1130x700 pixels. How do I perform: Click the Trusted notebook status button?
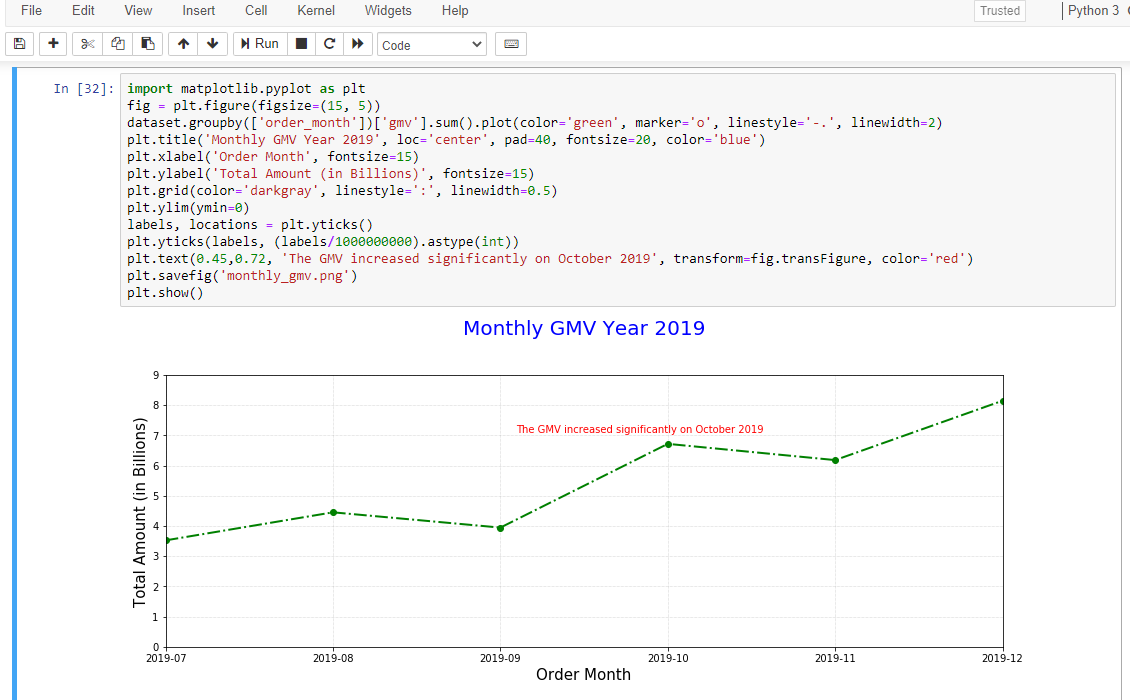tap(999, 11)
